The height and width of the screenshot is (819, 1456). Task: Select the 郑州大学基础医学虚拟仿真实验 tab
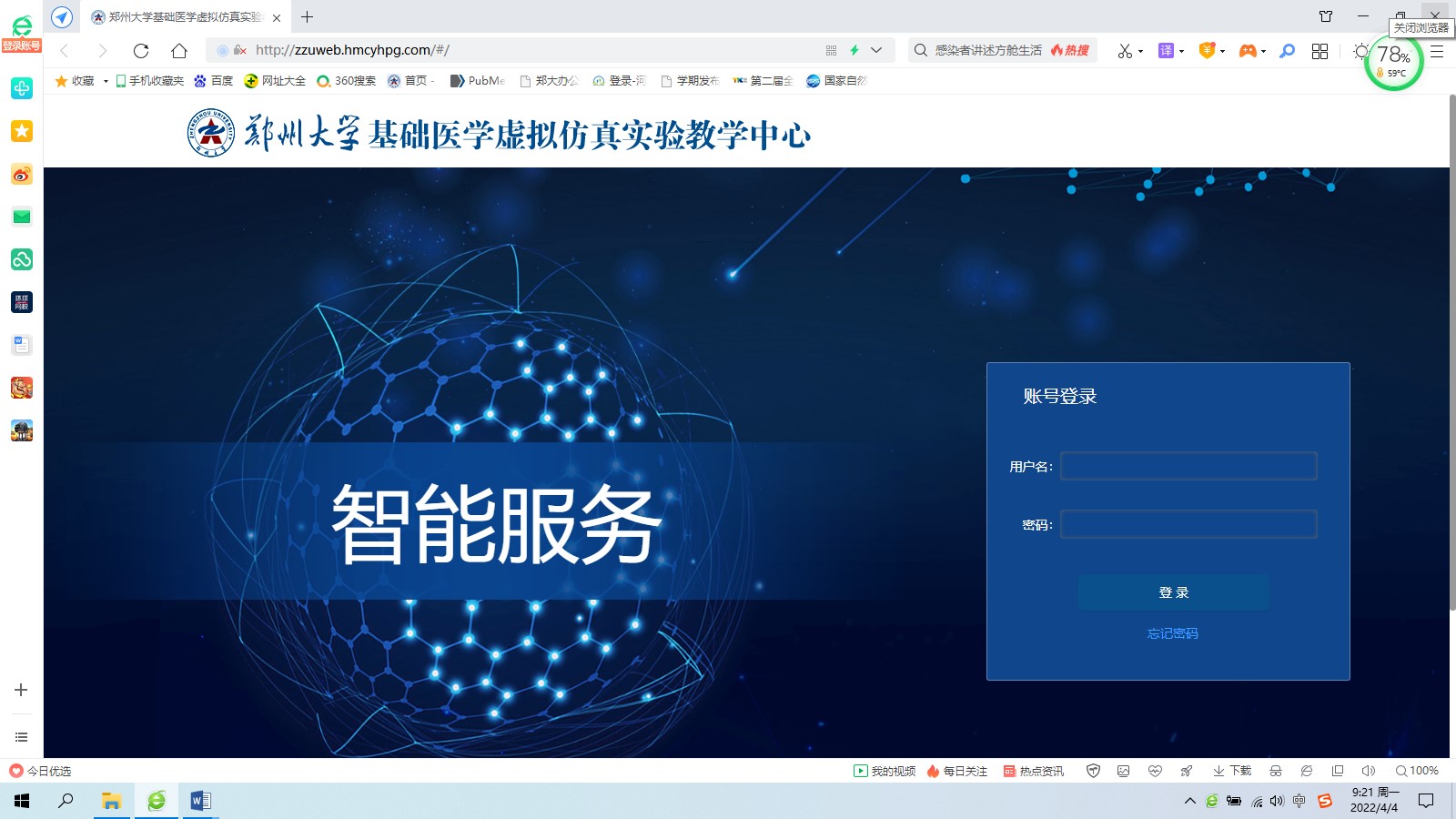(185, 17)
